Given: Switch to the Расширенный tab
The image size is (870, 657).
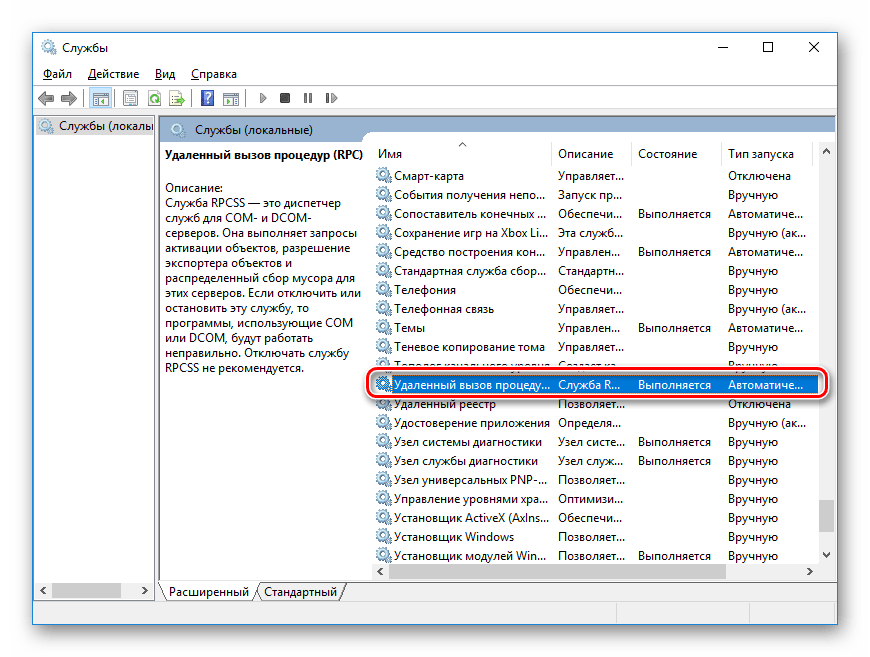Looking at the screenshot, I should pos(208,592).
